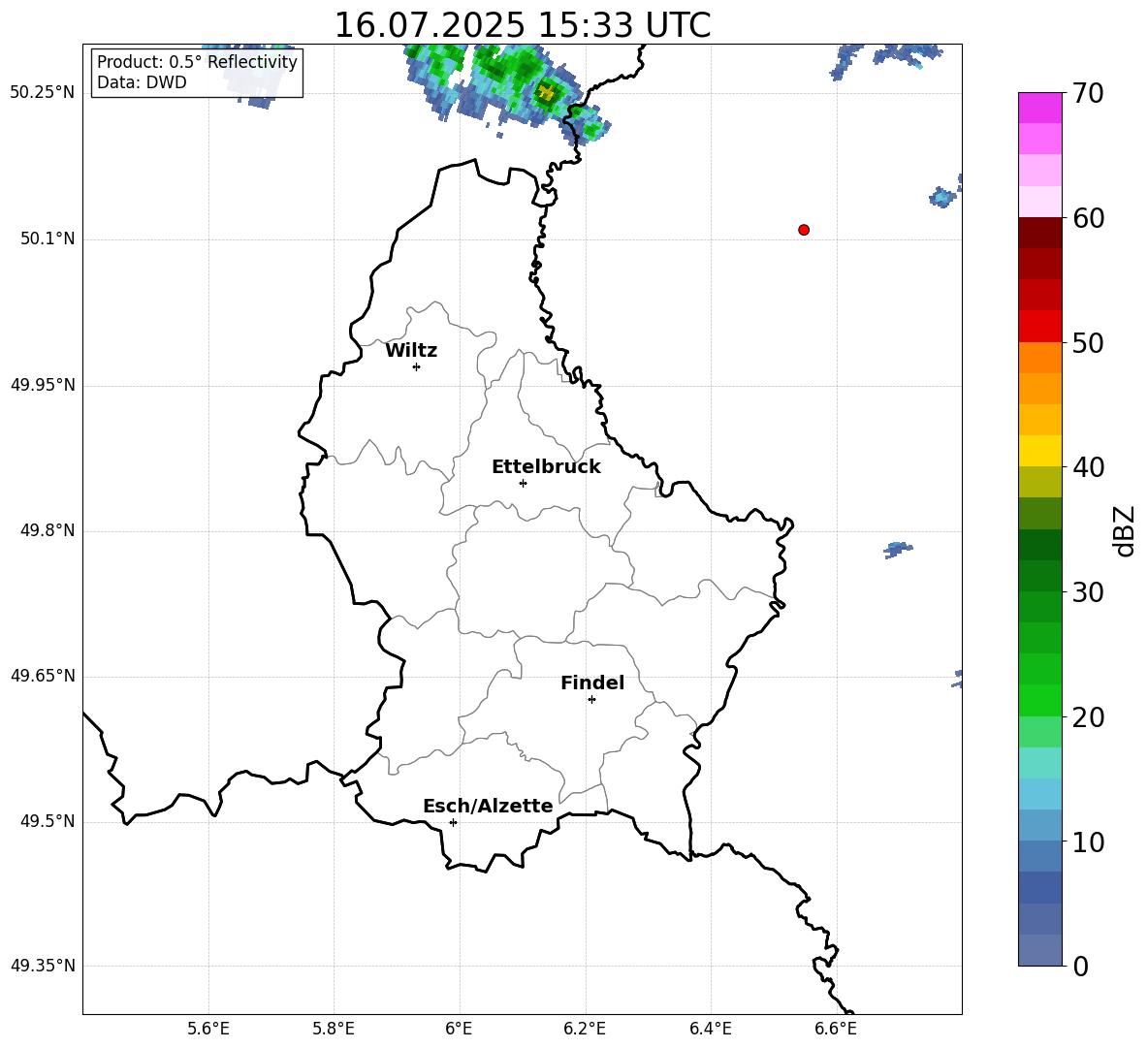Click the yellow-green high reflectivity core in the storm
Image resolution: width=1148 pixels, height=1048 pixels.
(x=546, y=92)
